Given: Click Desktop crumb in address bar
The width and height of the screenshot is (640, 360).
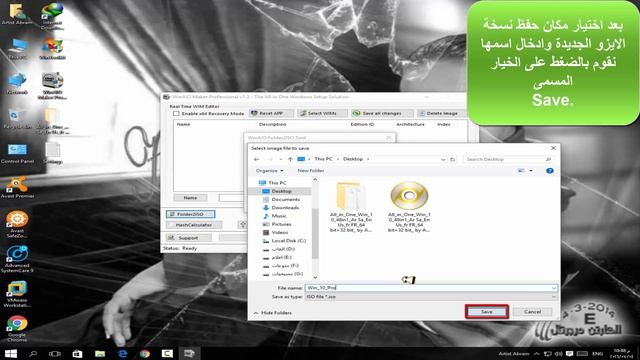Looking at the screenshot, I should point(353,159).
